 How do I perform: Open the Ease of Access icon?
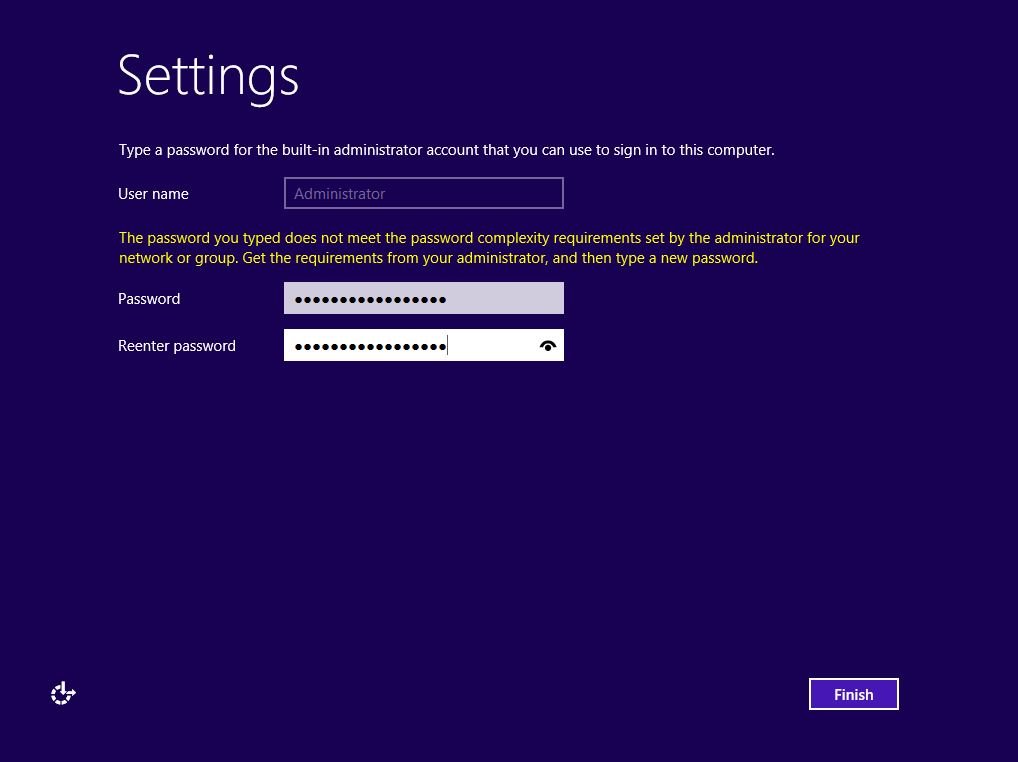[x=63, y=693]
